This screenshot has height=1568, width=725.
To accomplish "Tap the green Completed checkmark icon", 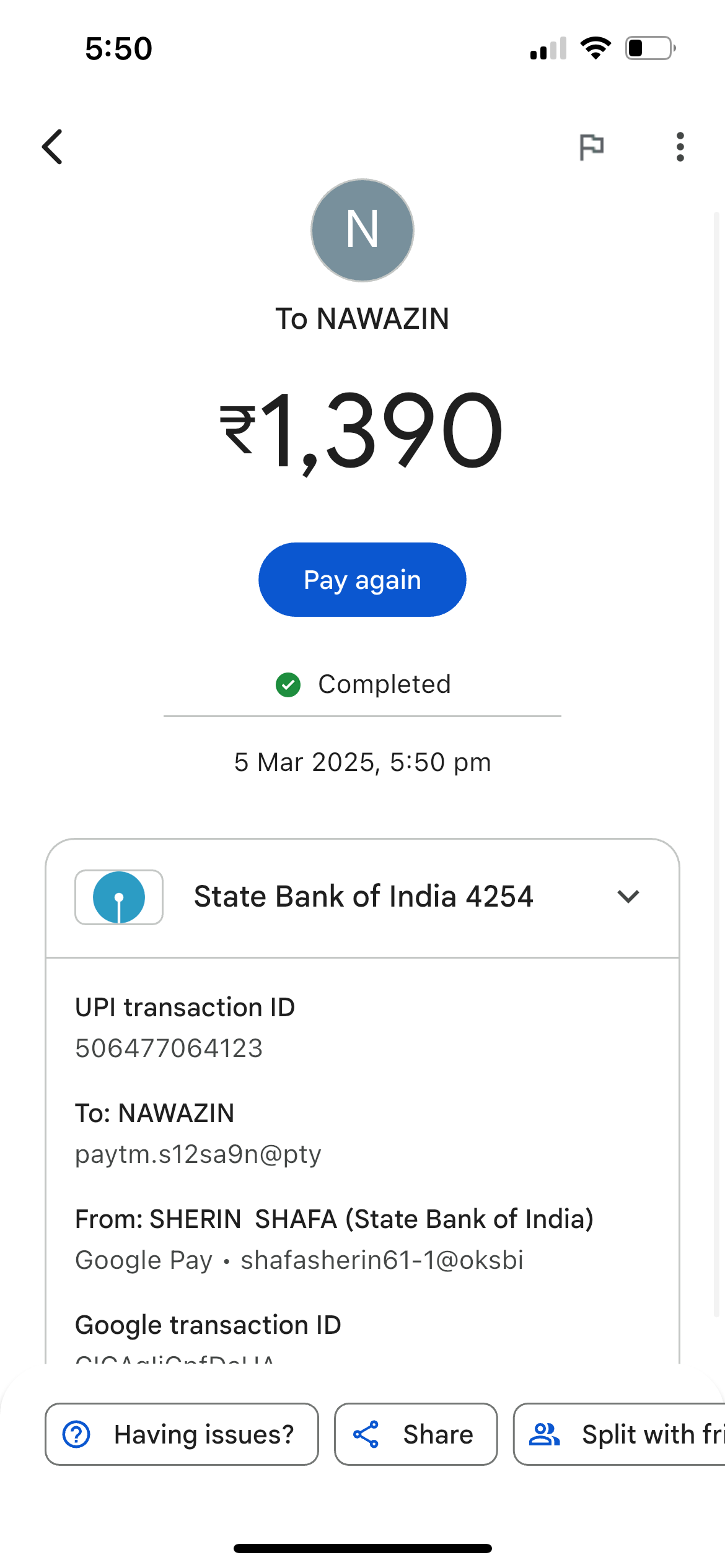I will (288, 685).
